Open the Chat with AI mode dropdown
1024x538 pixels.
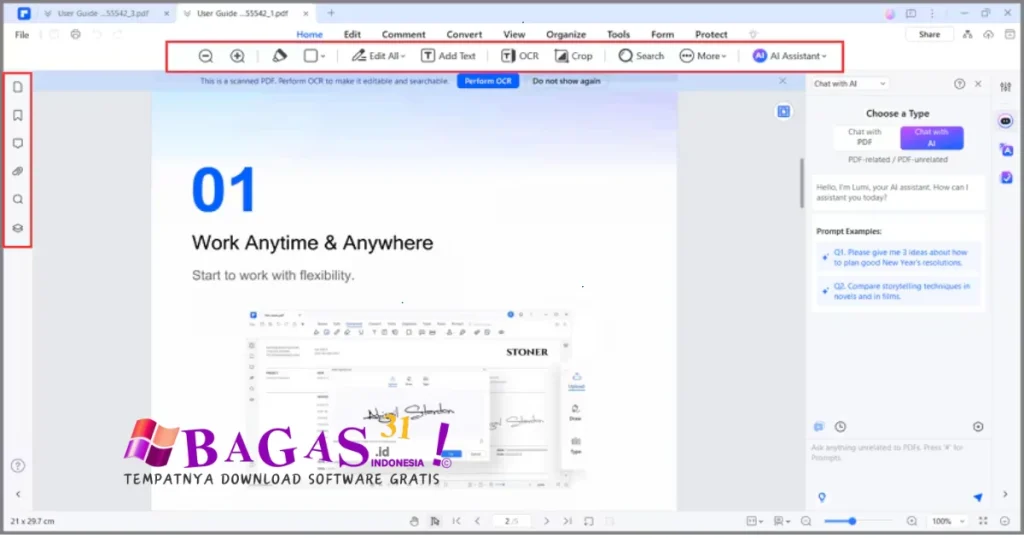click(x=850, y=84)
